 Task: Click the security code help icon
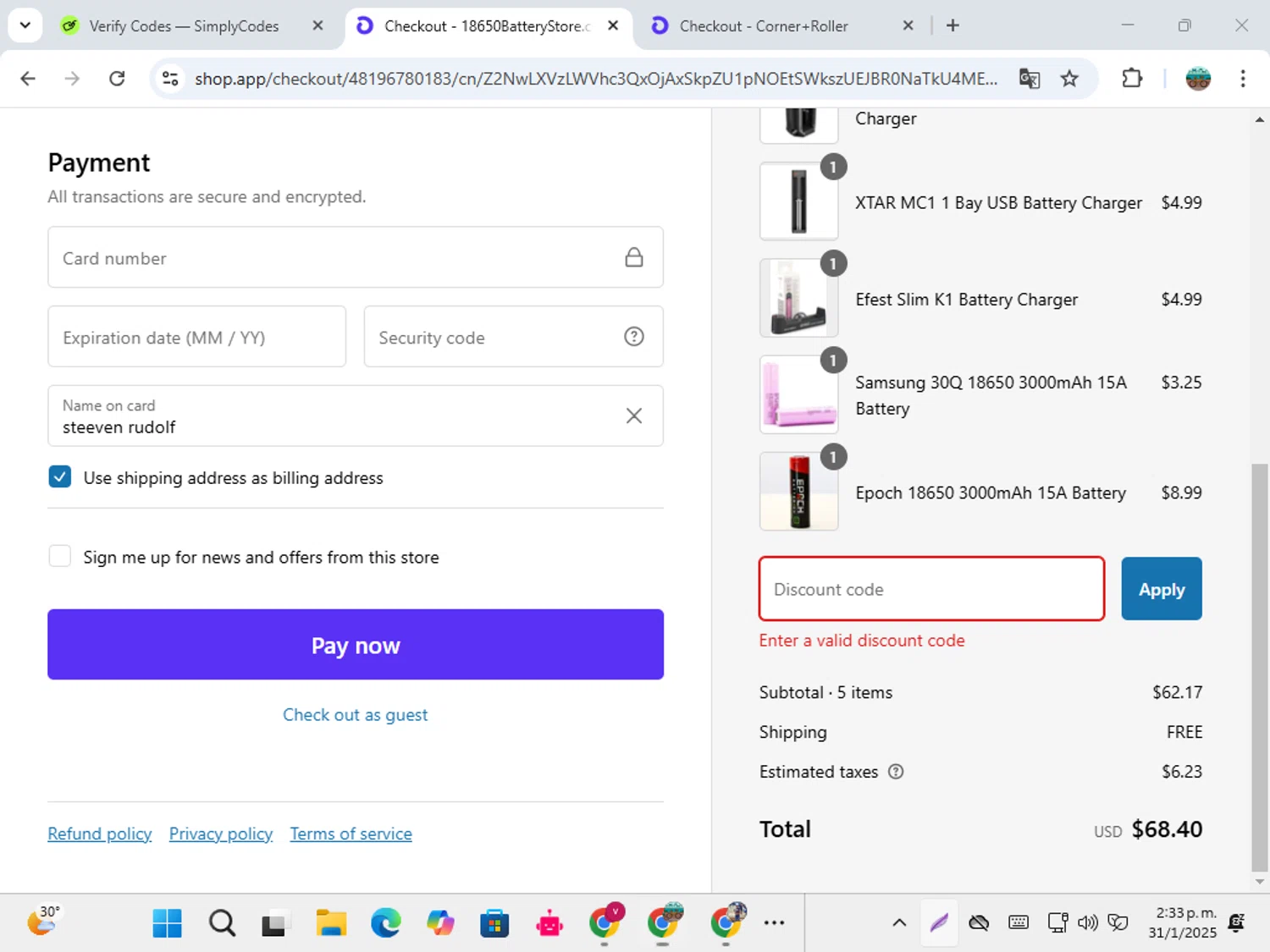(633, 337)
